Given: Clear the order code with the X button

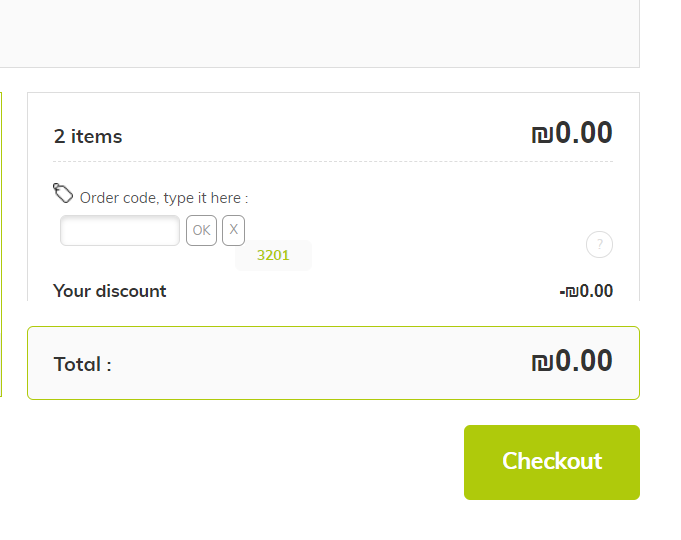Looking at the screenshot, I should 233,230.
